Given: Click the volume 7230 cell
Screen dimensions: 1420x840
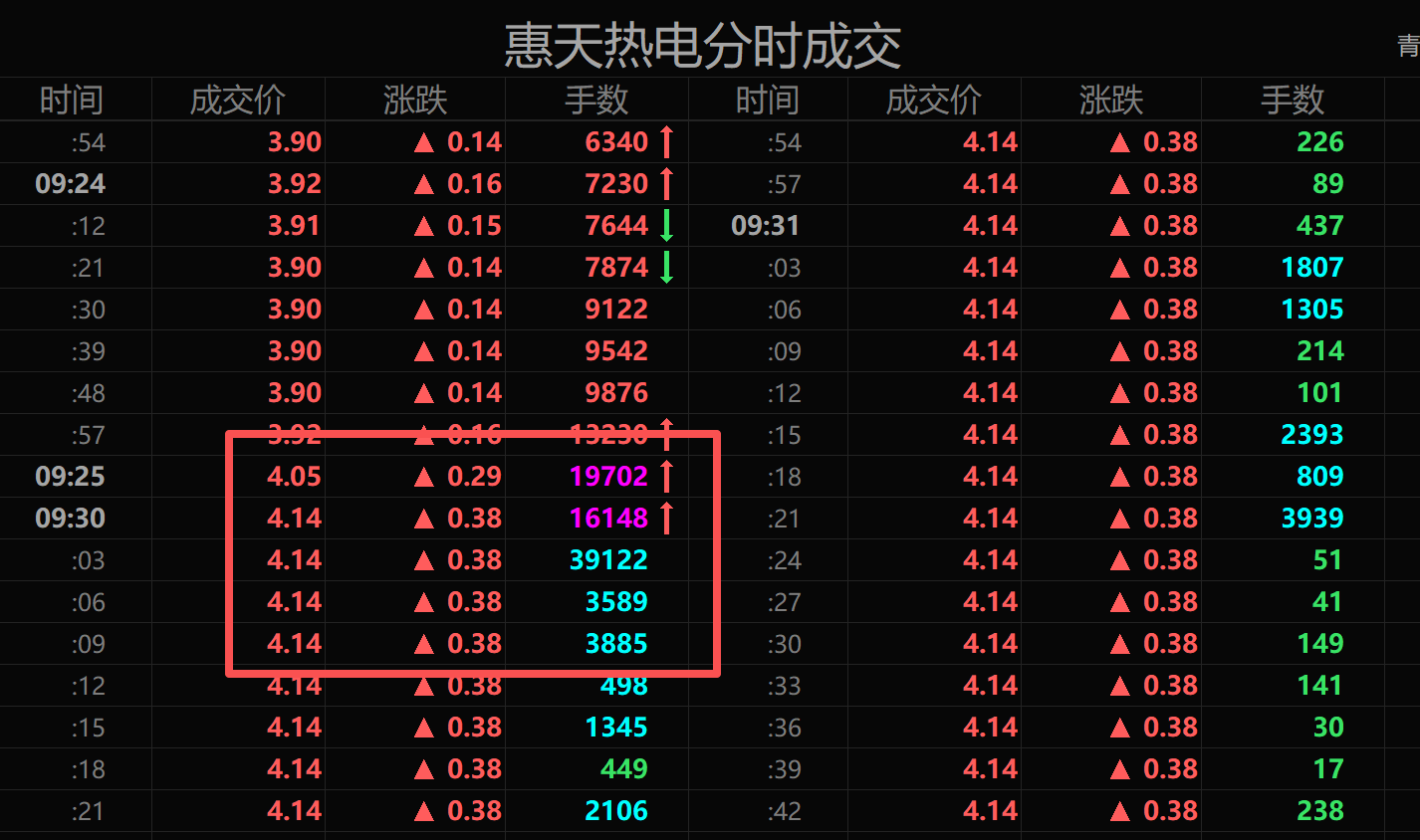Looking at the screenshot, I should [x=616, y=184].
